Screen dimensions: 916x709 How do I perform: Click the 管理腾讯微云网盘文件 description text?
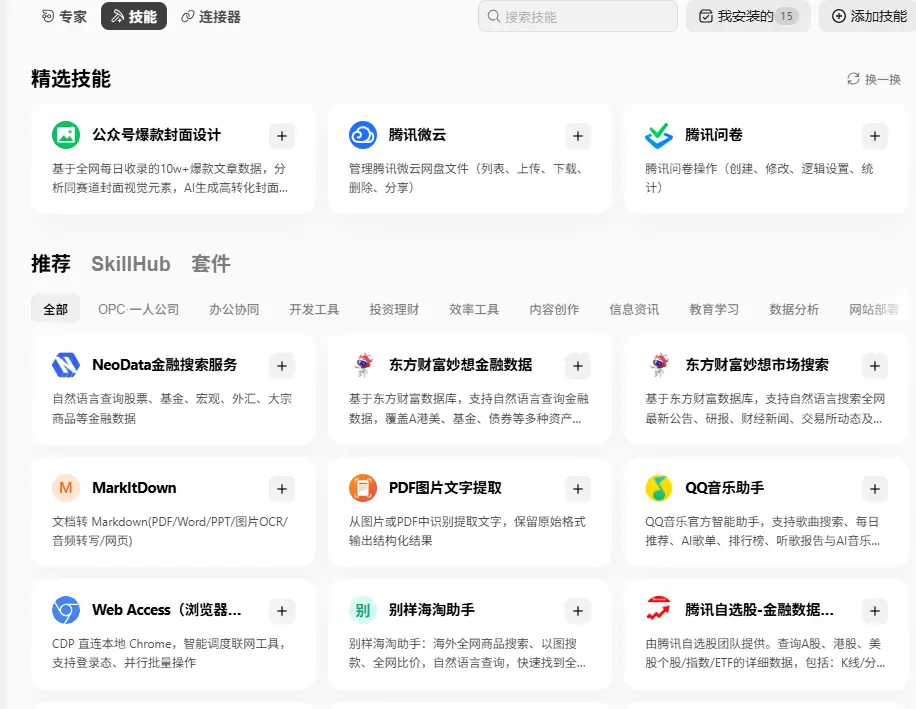[466, 178]
